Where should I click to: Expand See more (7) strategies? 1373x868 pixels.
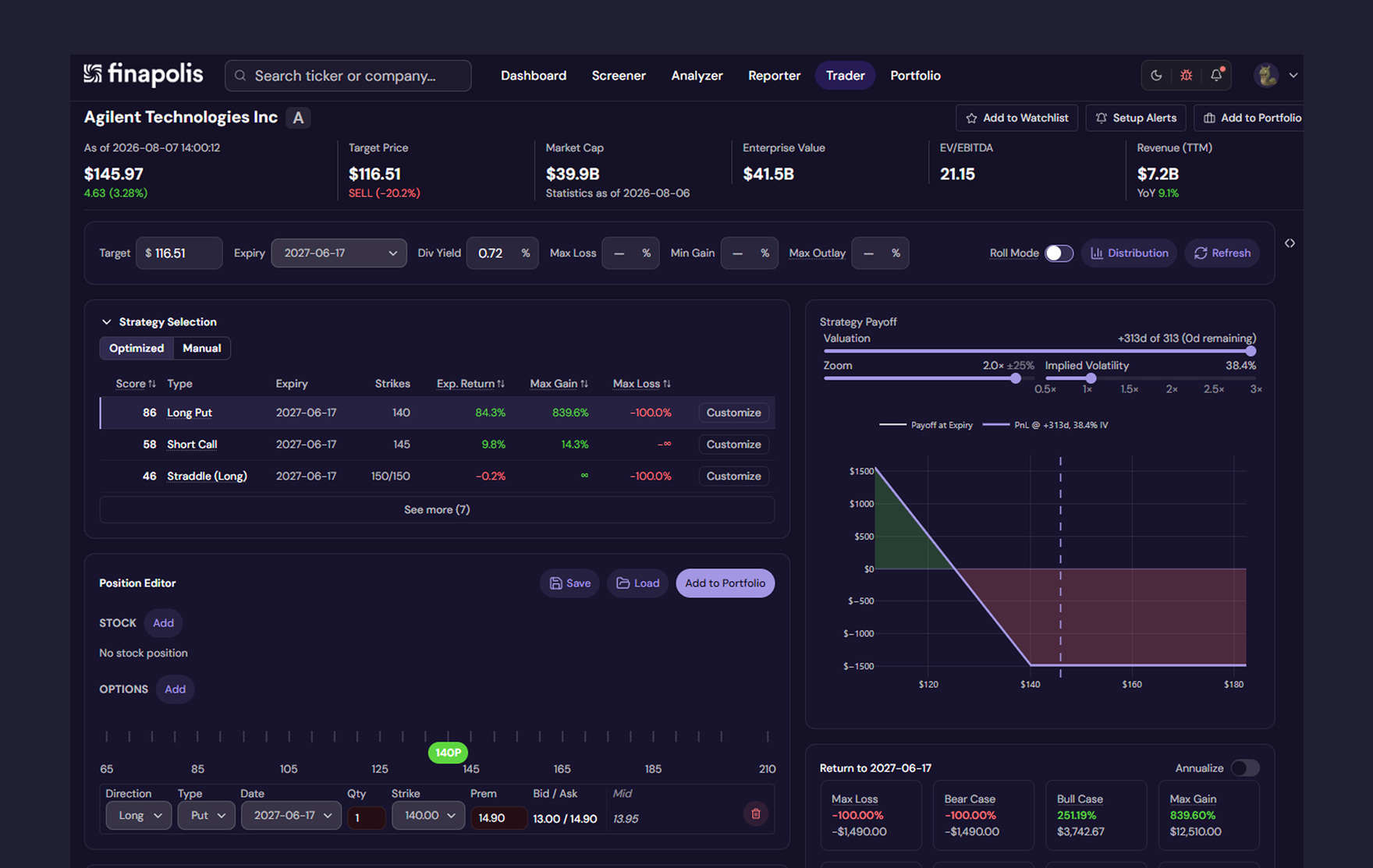point(437,510)
